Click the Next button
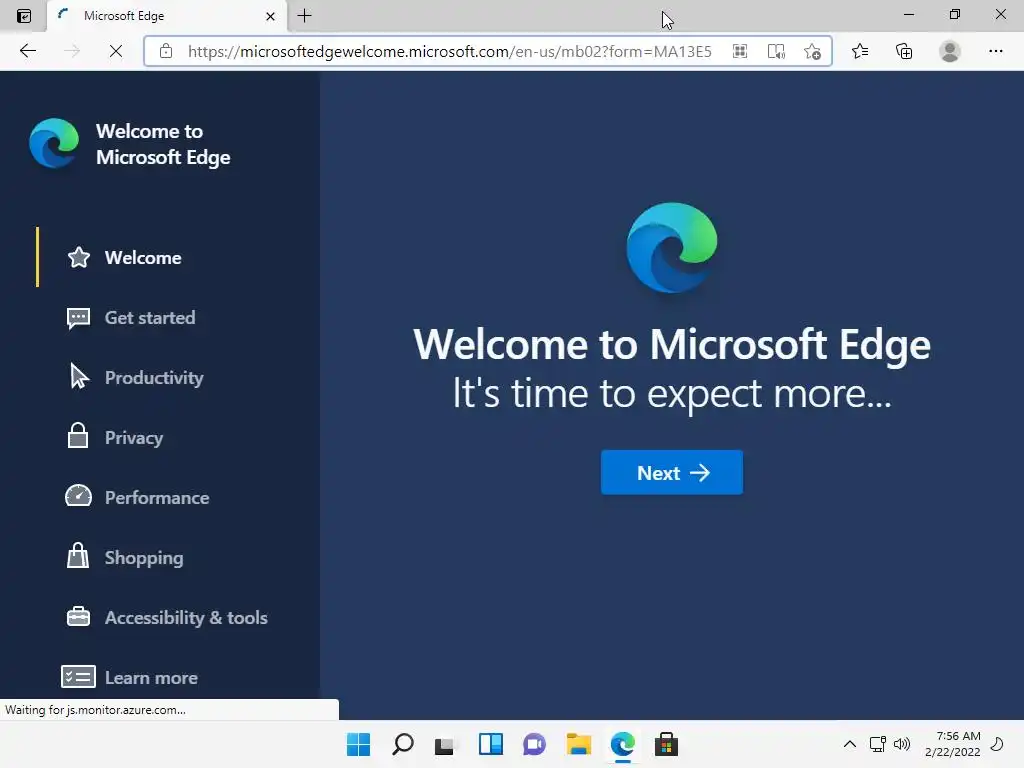Screen dimensions: 1024x768 [x=671, y=472]
